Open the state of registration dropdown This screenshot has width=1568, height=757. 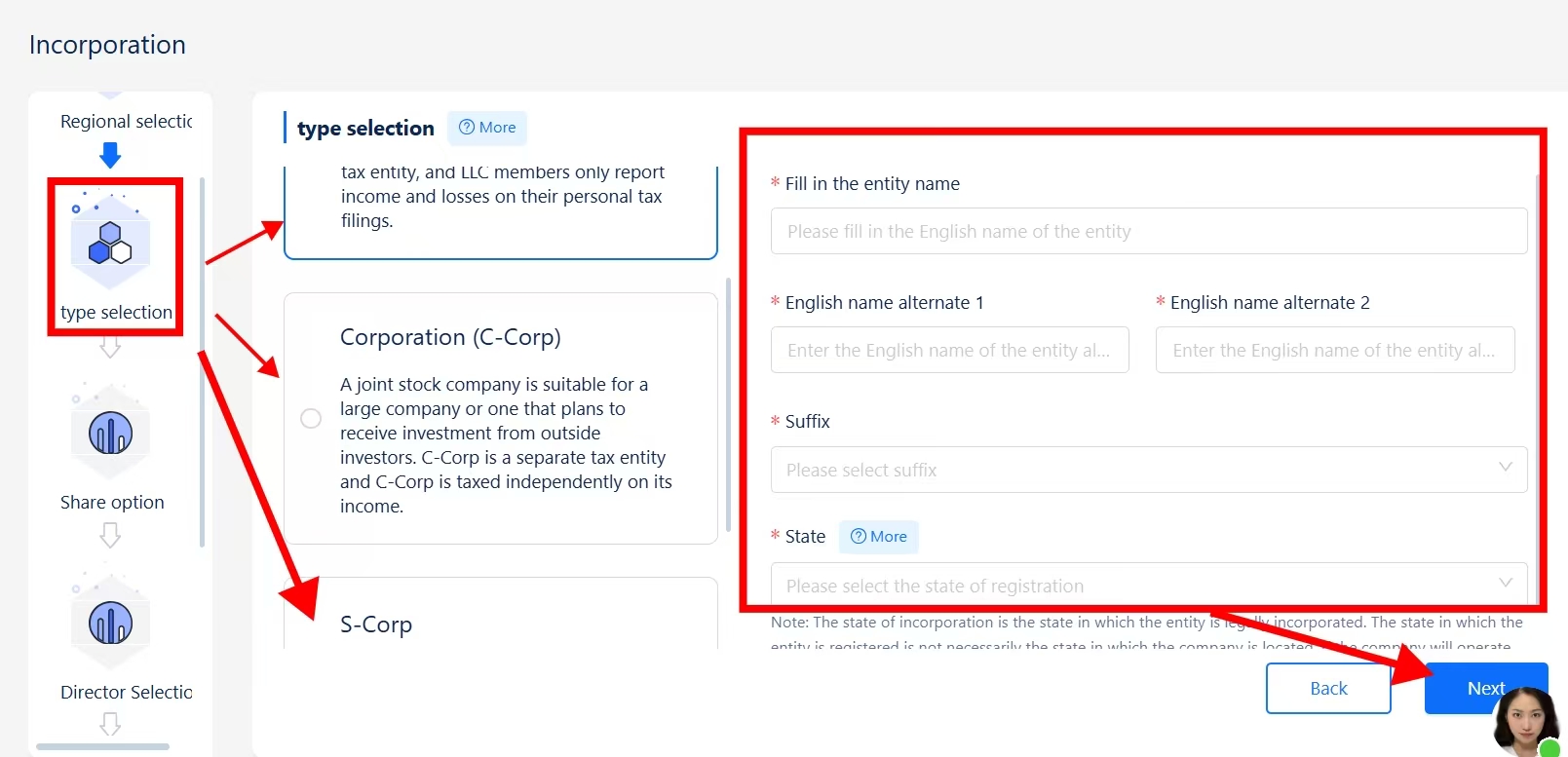coord(1149,585)
